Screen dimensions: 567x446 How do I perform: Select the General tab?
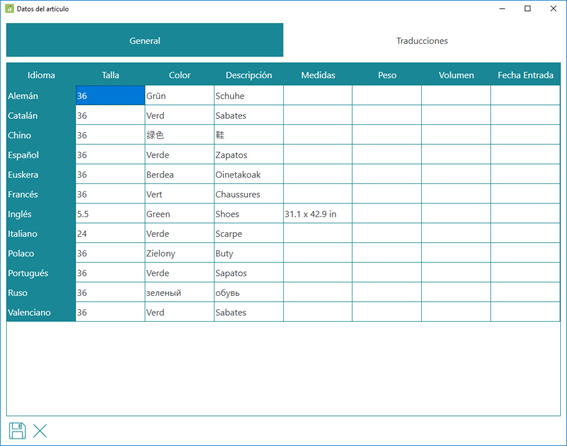[145, 40]
